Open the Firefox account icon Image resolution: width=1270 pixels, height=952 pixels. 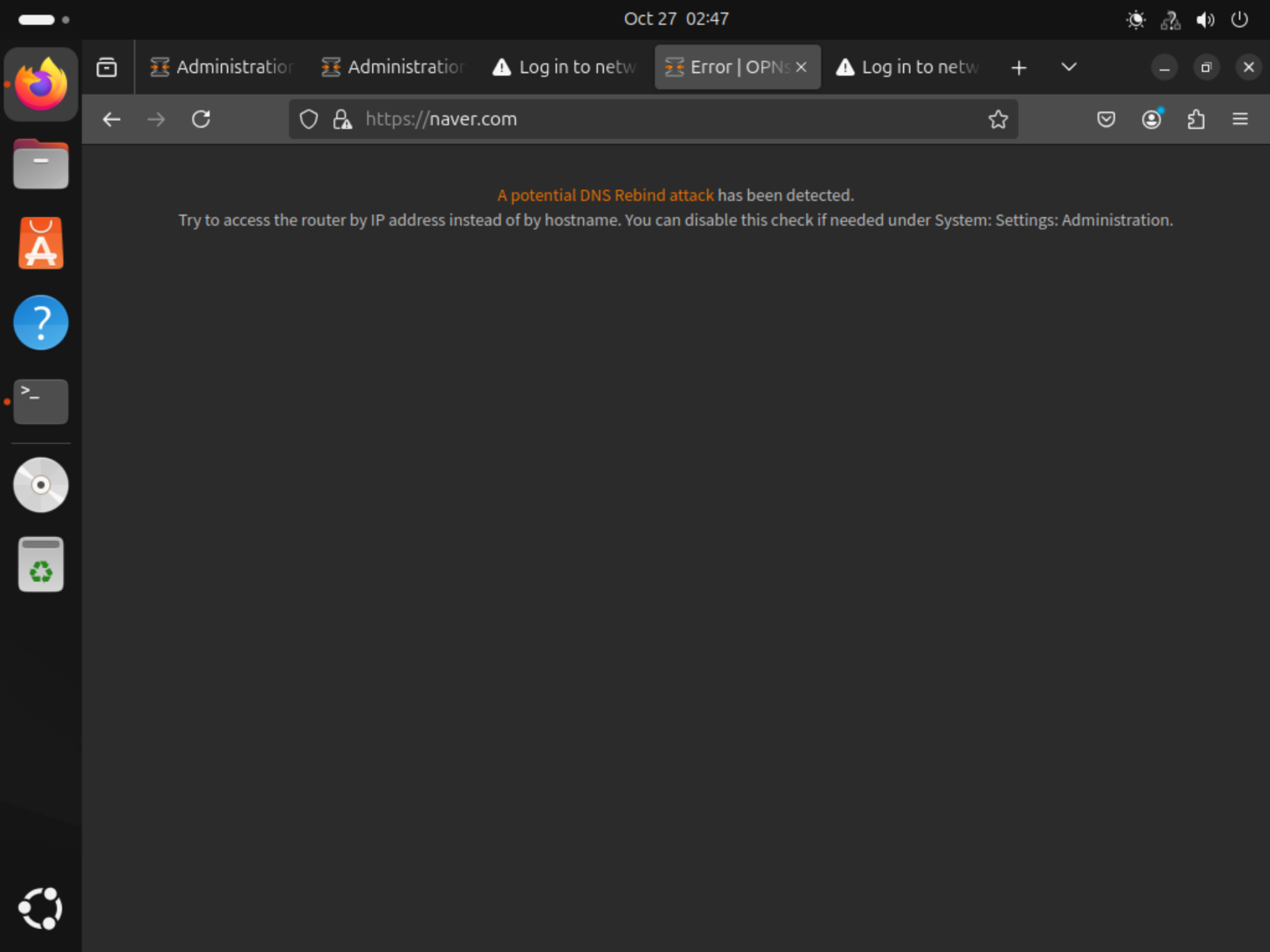[x=1152, y=119]
